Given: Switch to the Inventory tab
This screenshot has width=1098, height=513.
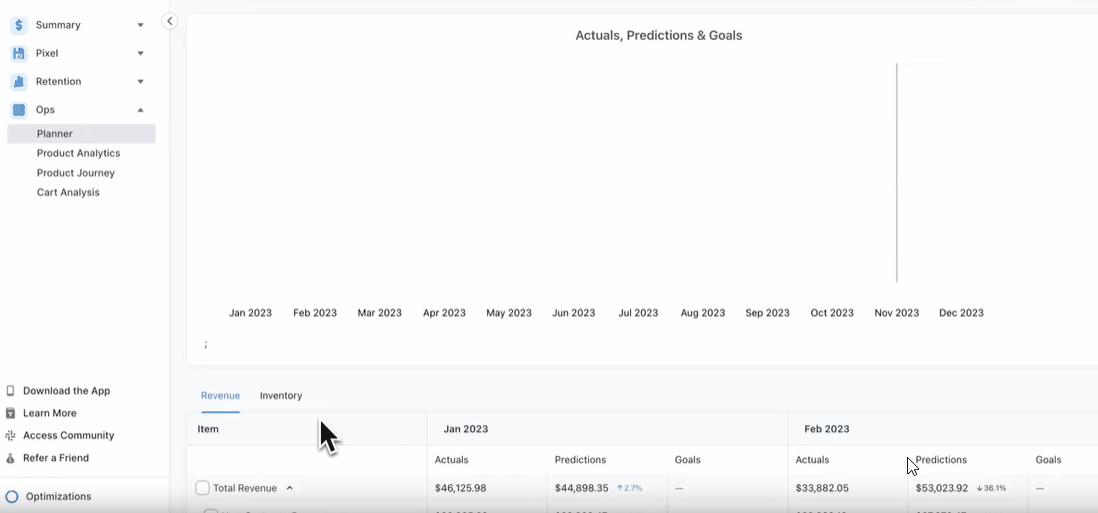Looking at the screenshot, I should click(281, 396).
